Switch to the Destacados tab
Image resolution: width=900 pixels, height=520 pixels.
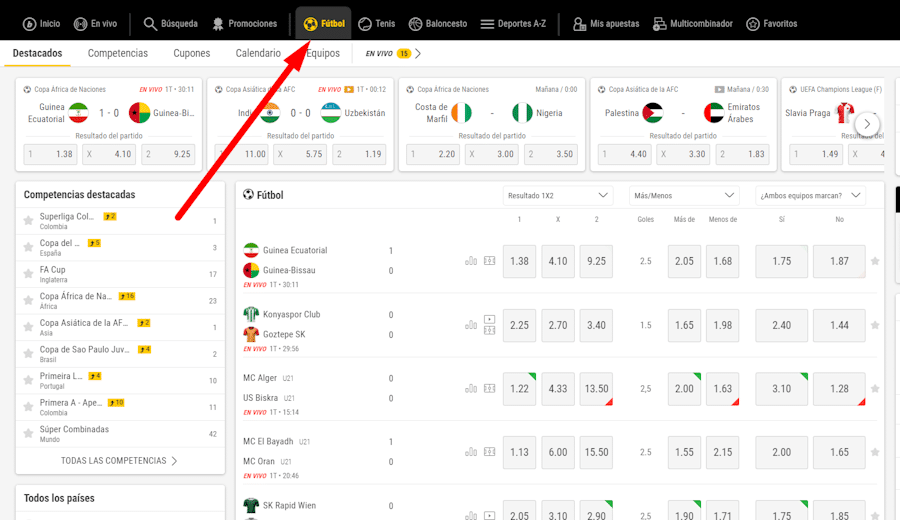37,53
